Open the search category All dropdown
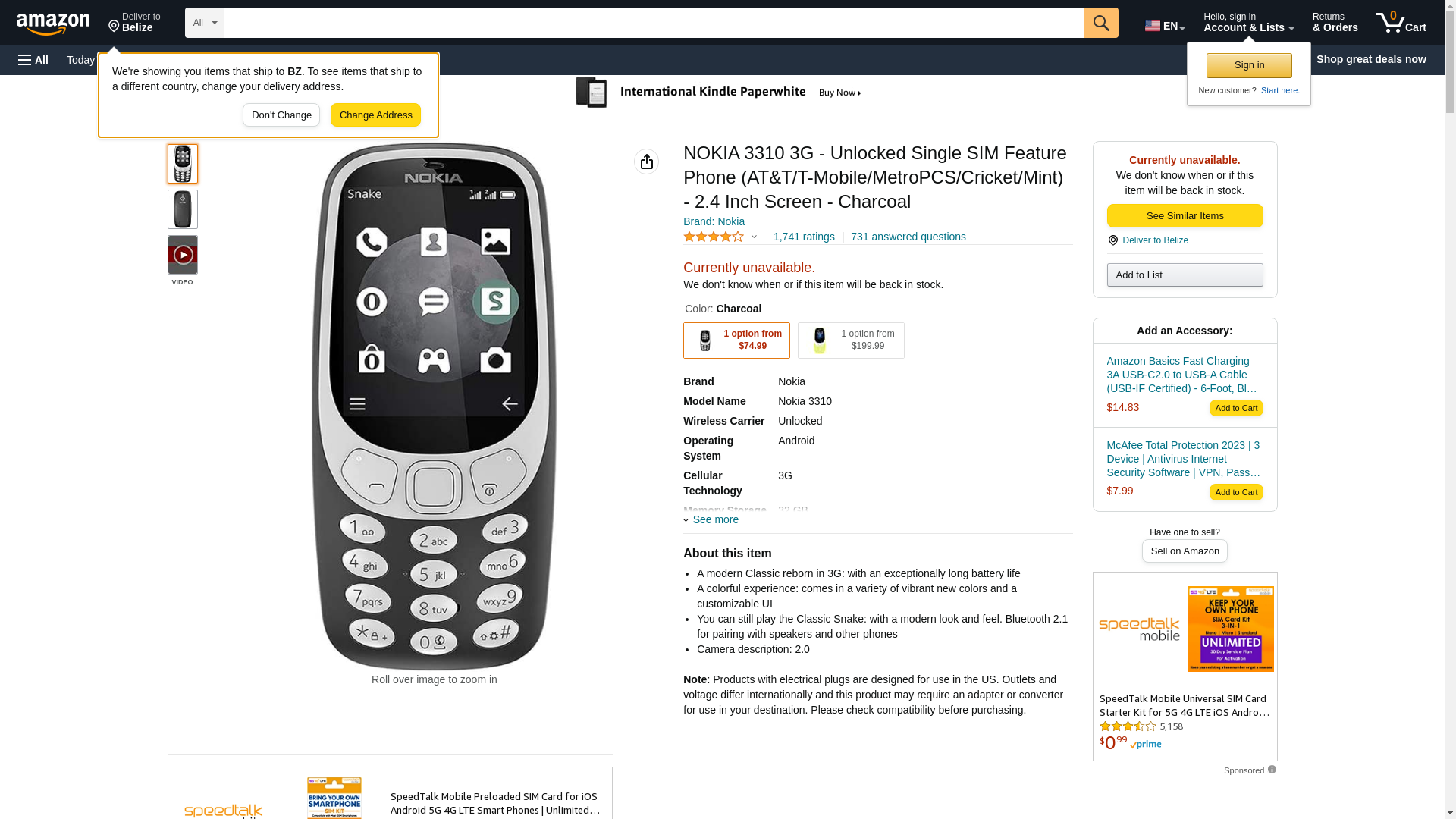This screenshot has width=1456, height=819. [205, 23]
